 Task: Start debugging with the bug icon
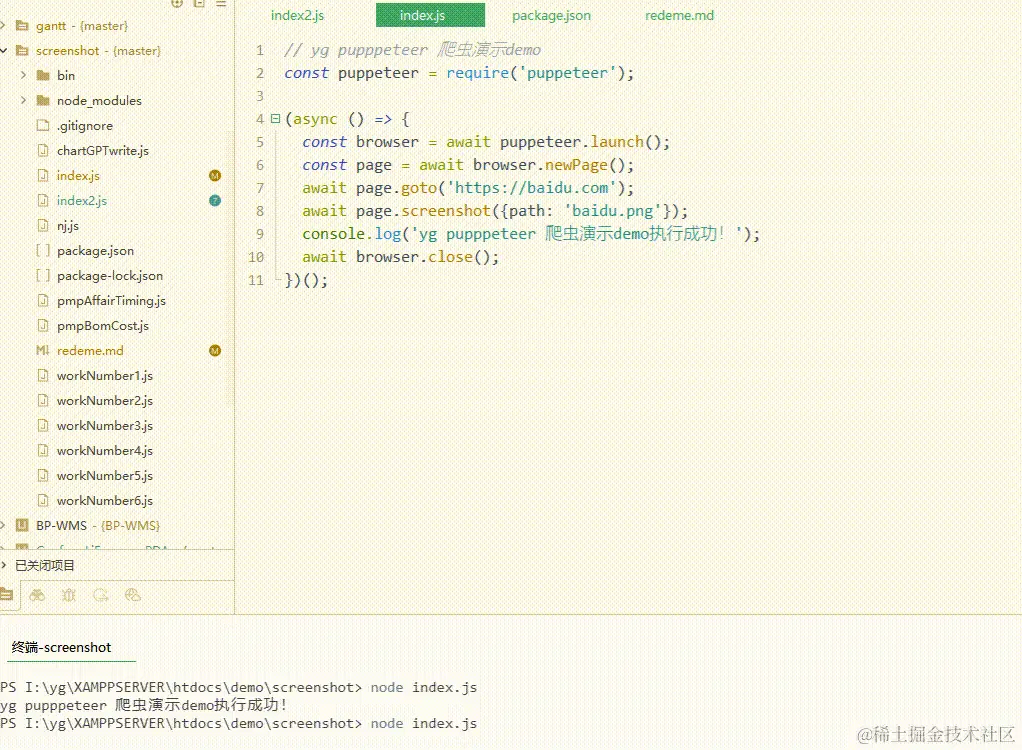coord(68,595)
